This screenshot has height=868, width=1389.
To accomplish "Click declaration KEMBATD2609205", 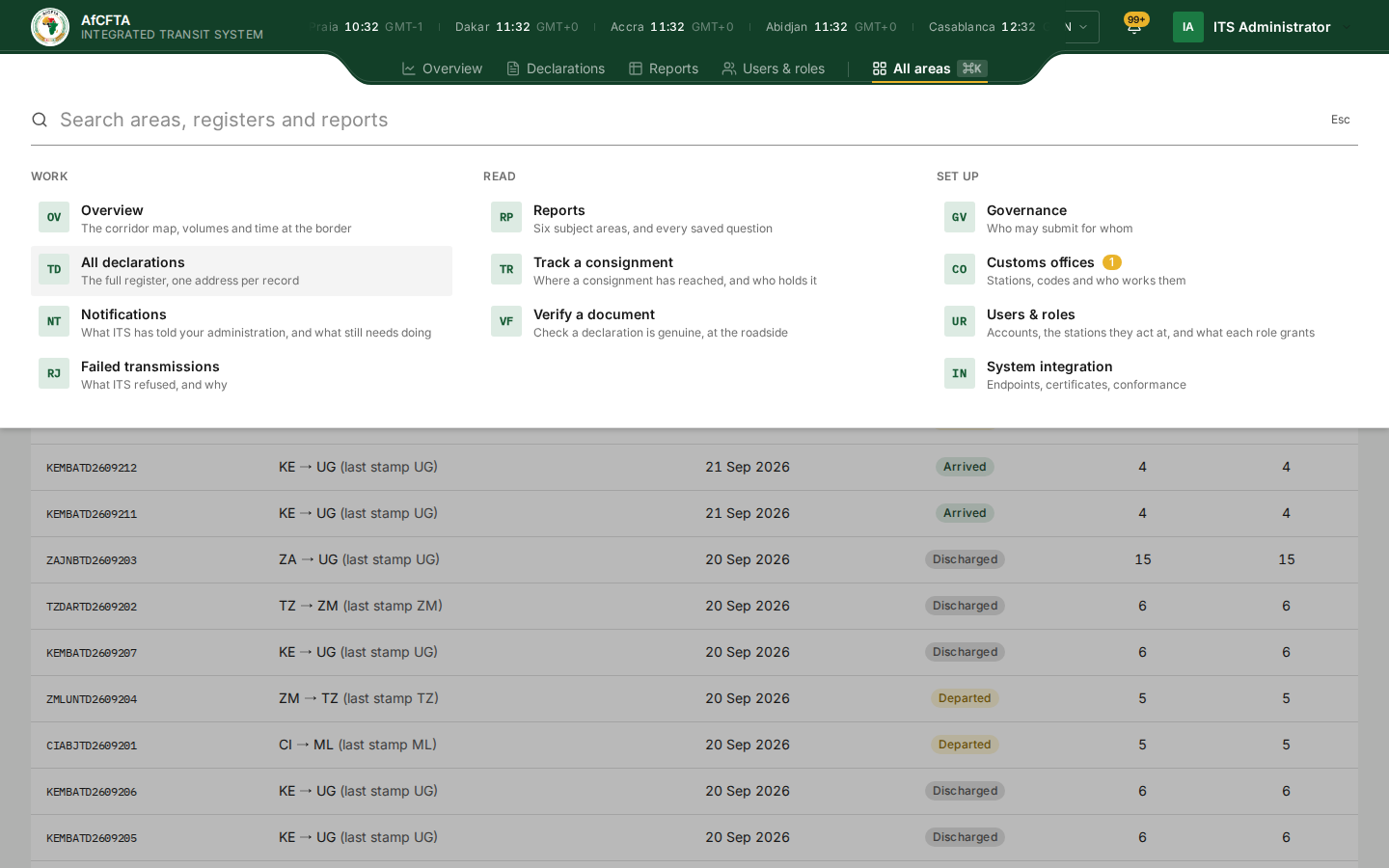I will [x=92, y=838].
